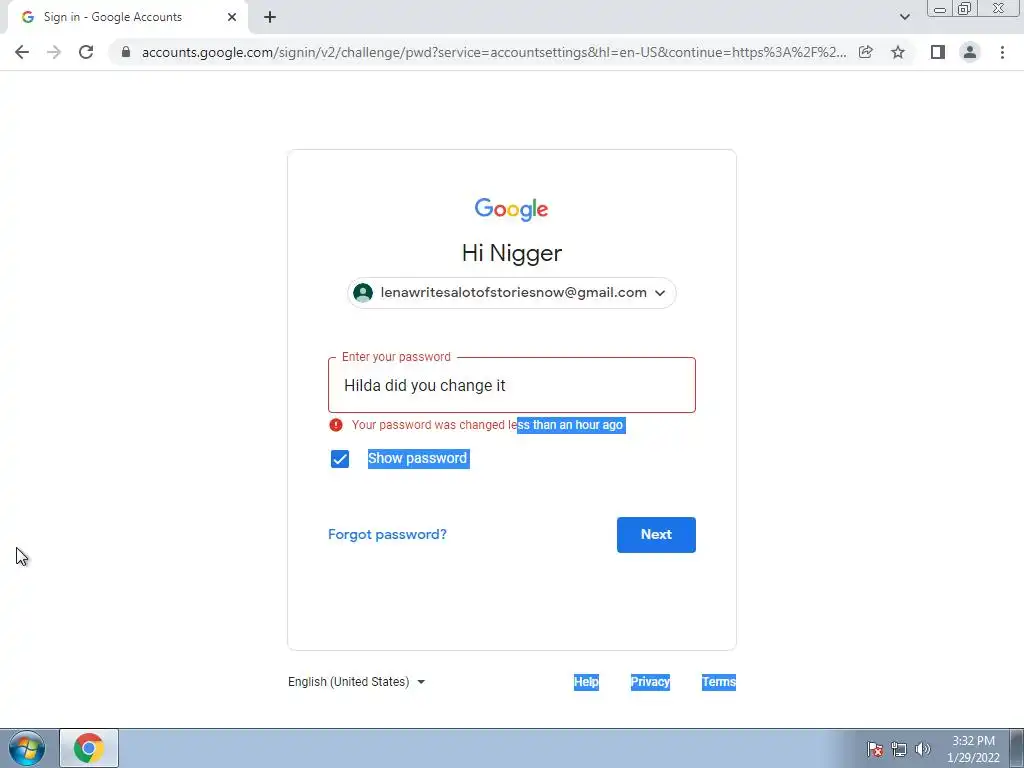
Task: Go back using the browser back arrow
Action: (22, 52)
